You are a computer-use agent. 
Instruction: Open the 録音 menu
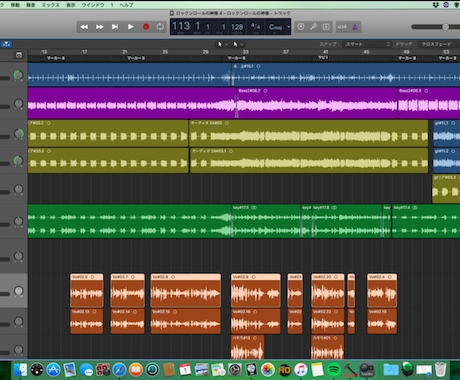pyautogui.click(x=31, y=5)
